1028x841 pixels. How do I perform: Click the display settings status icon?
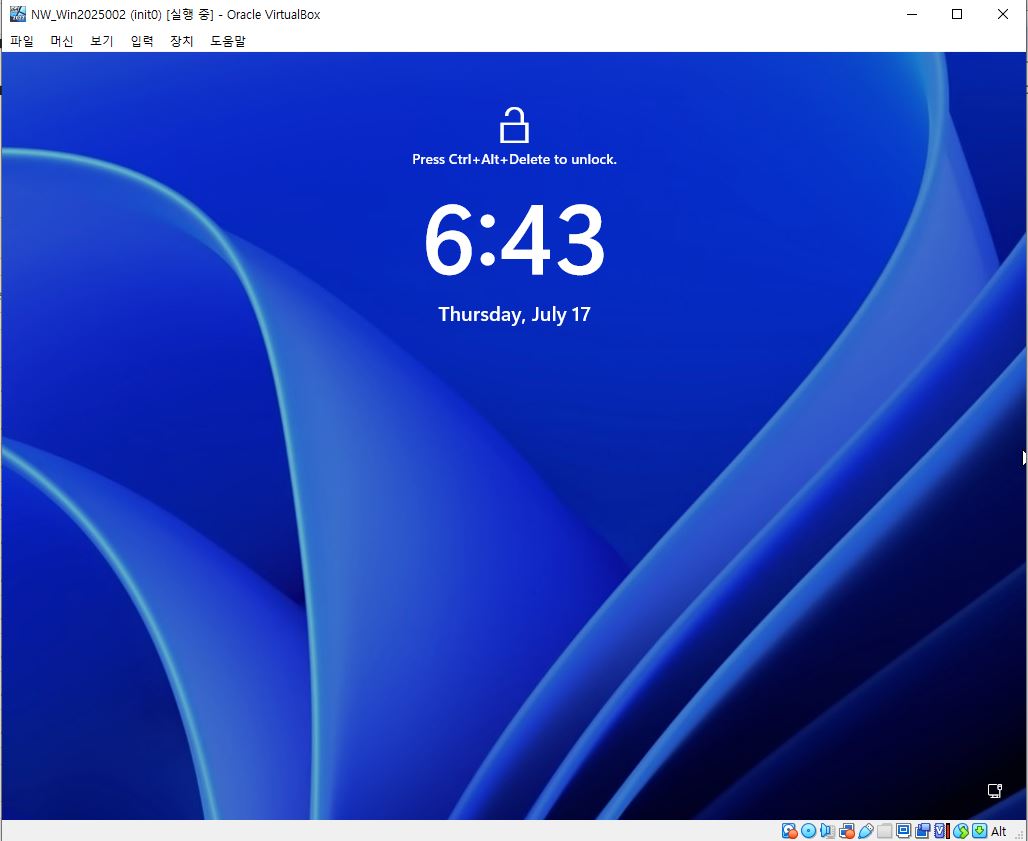903,831
